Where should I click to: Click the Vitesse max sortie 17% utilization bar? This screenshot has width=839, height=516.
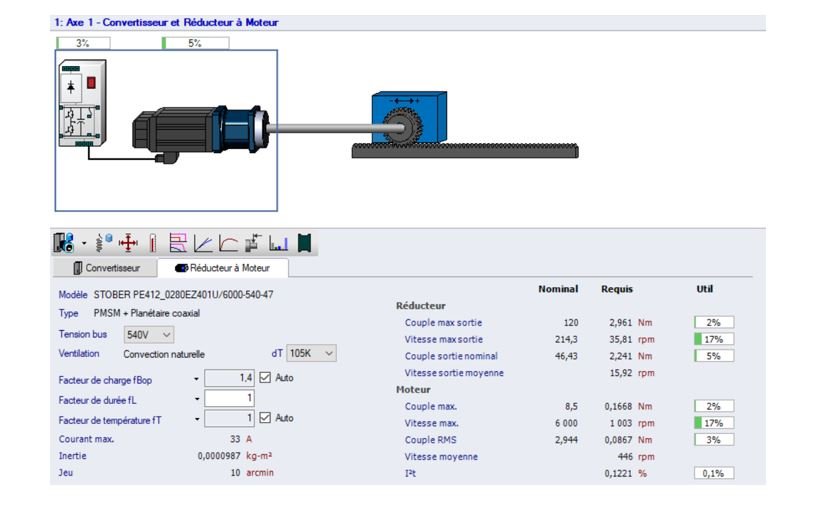714,339
